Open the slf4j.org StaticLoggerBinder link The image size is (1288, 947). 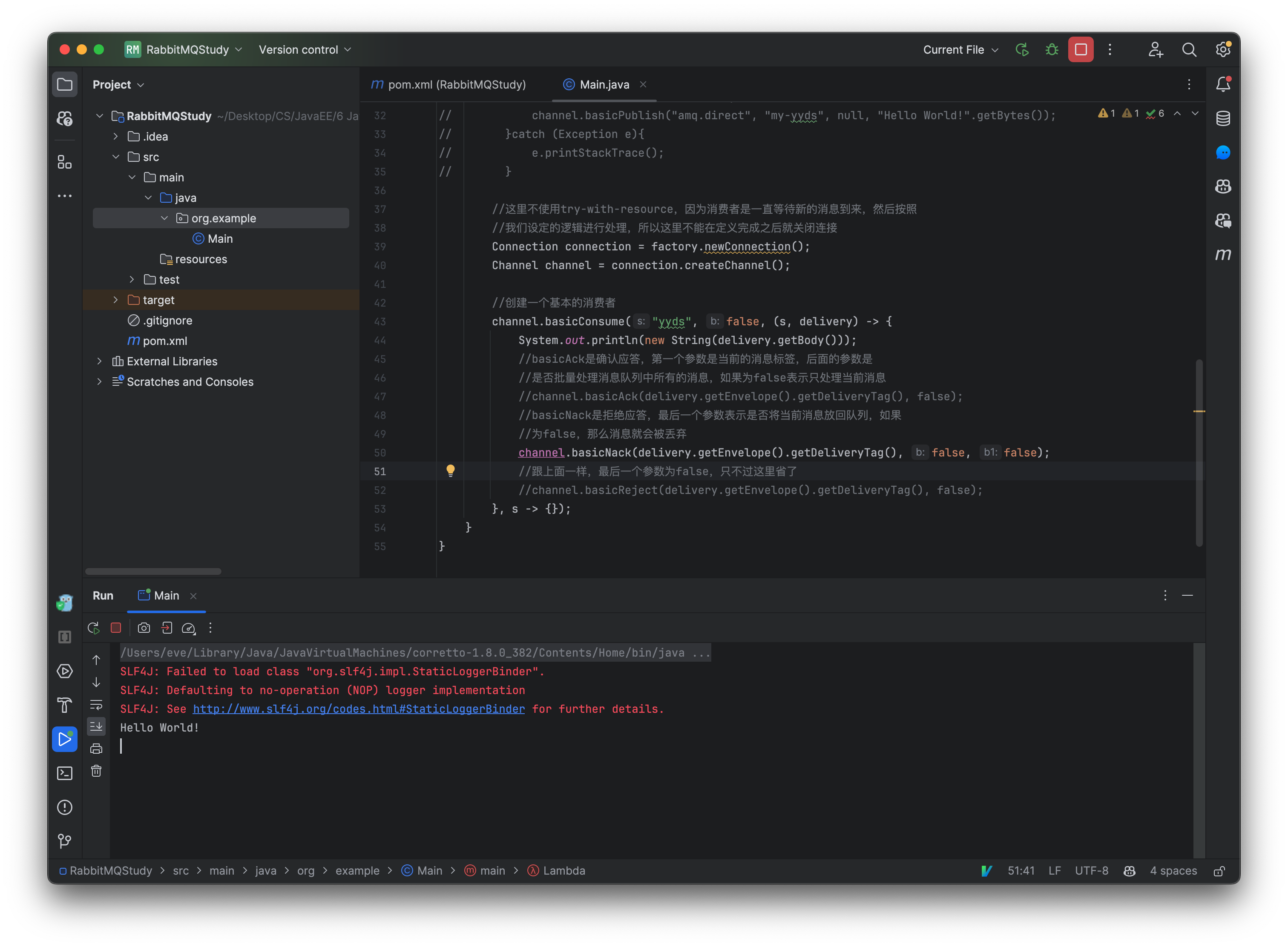358,709
